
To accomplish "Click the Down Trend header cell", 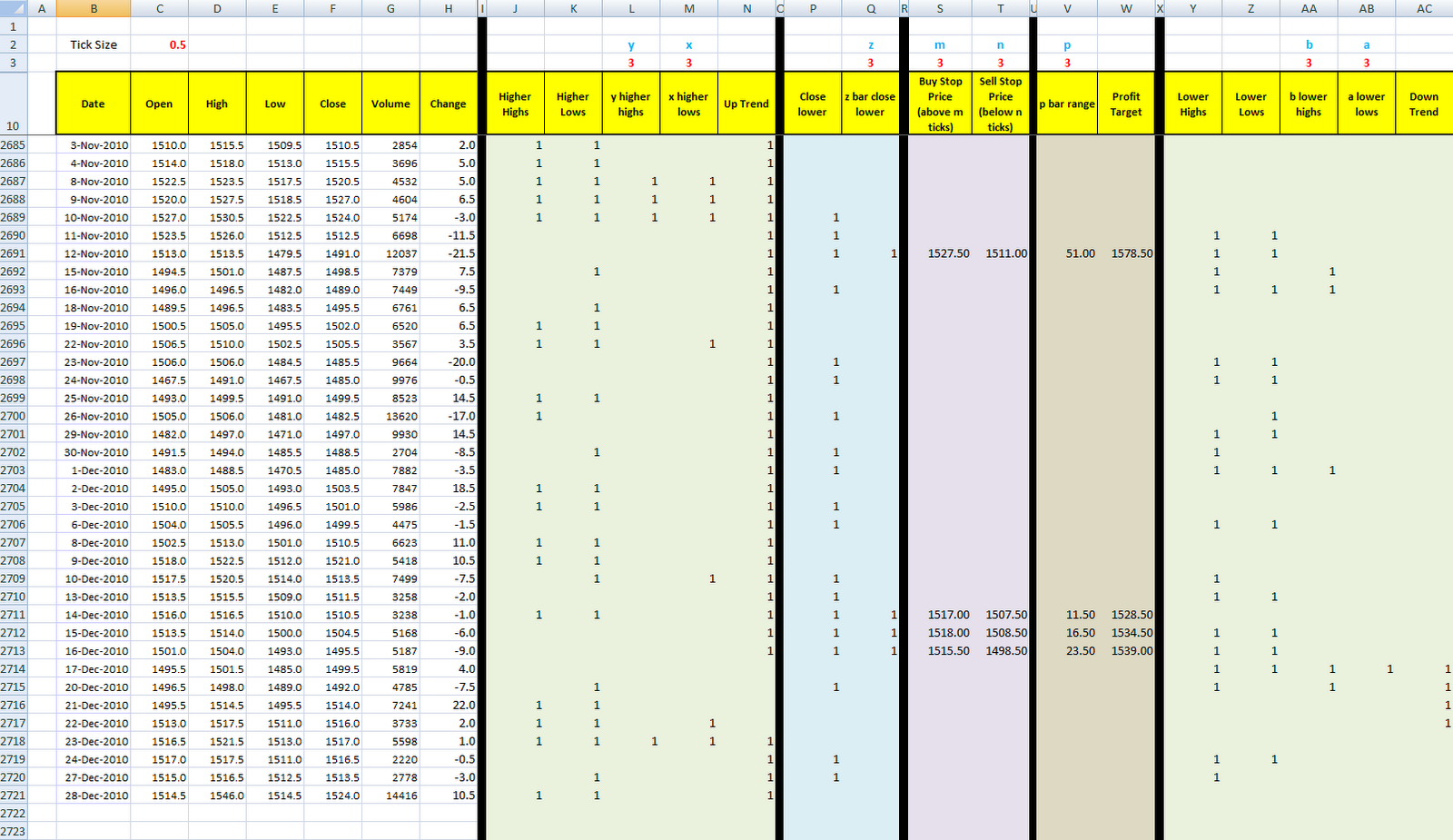I will (x=1424, y=103).
